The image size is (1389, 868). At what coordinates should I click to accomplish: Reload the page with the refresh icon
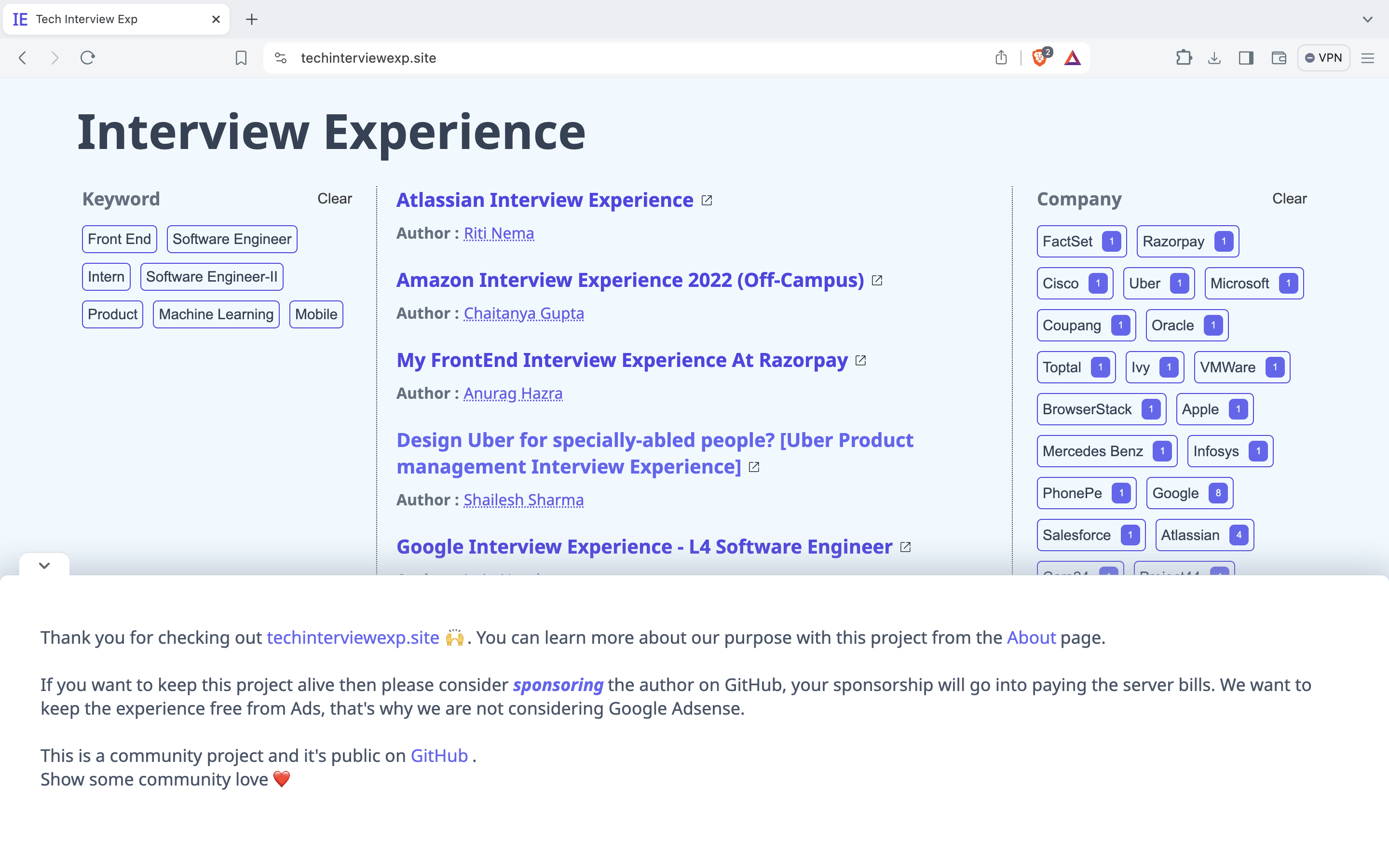tap(87, 58)
